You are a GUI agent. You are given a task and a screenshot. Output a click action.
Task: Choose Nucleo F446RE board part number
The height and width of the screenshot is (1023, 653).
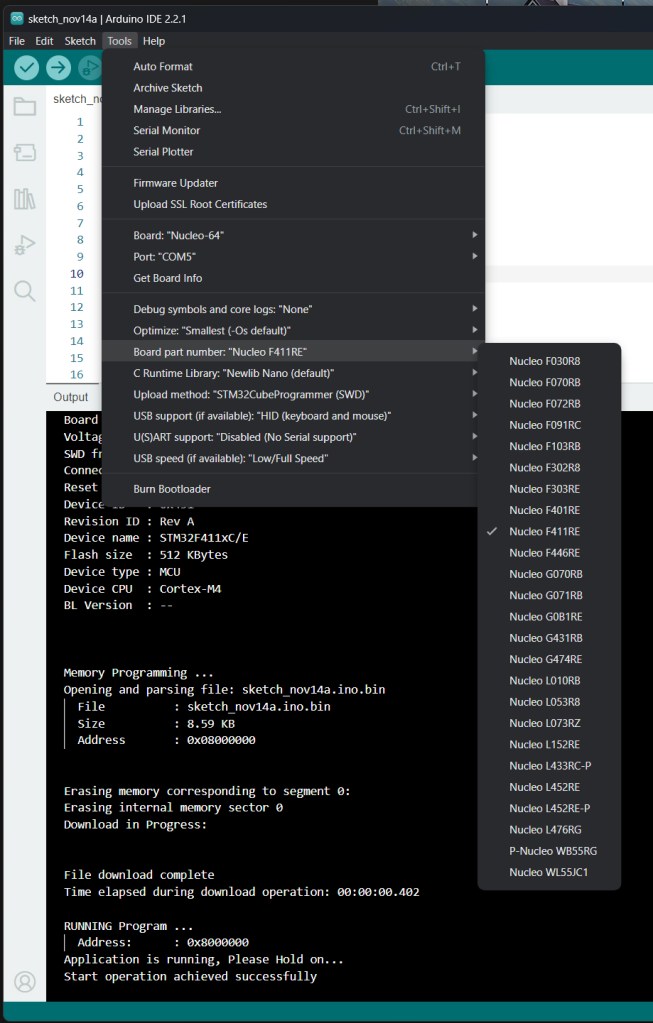click(544, 553)
